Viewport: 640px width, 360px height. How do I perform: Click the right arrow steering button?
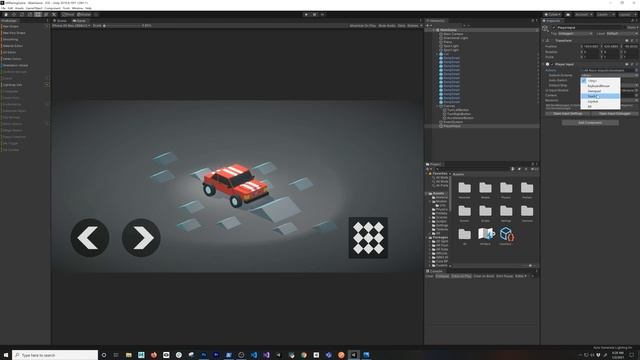(x=141, y=238)
